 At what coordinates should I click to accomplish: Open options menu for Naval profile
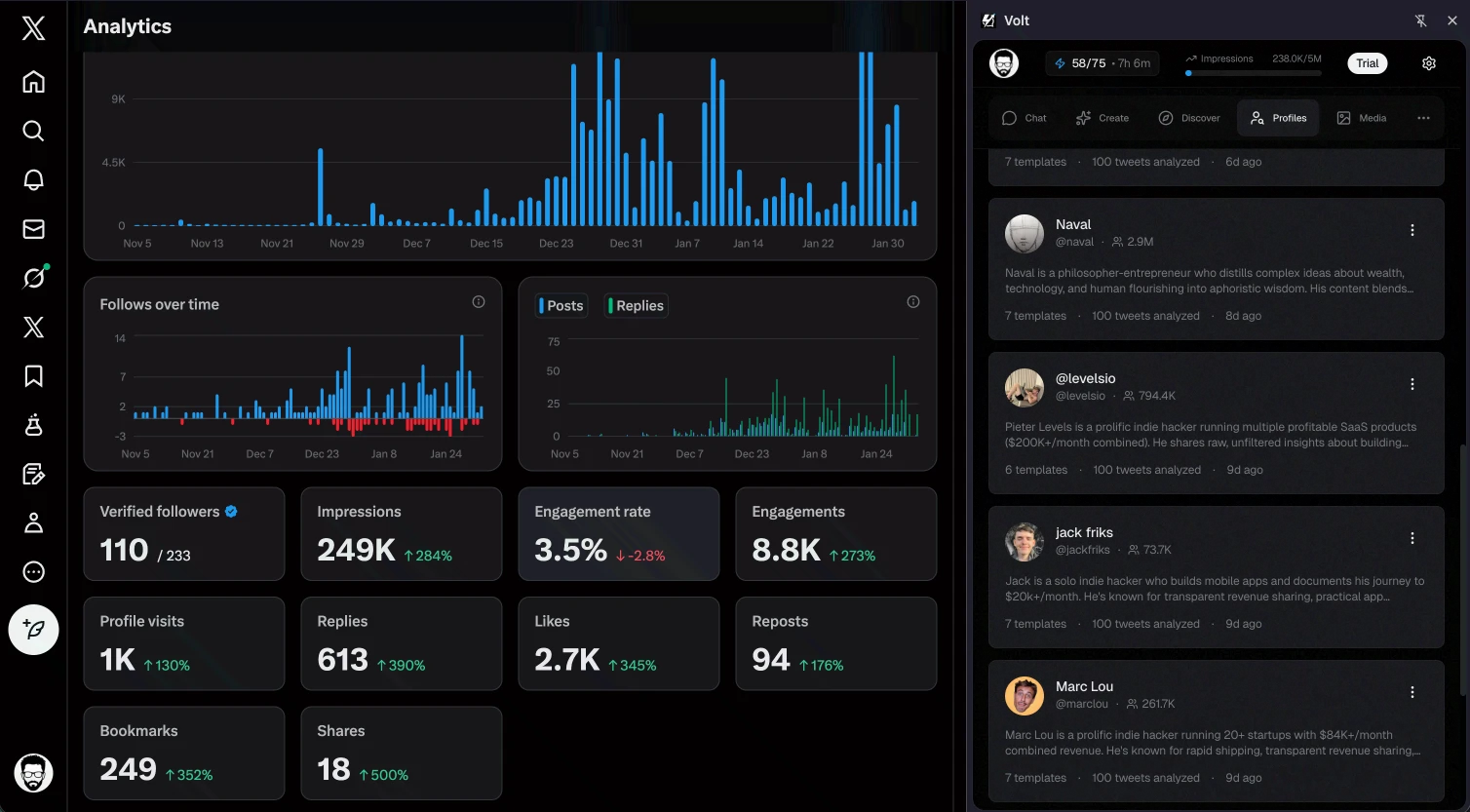(x=1412, y=231)
